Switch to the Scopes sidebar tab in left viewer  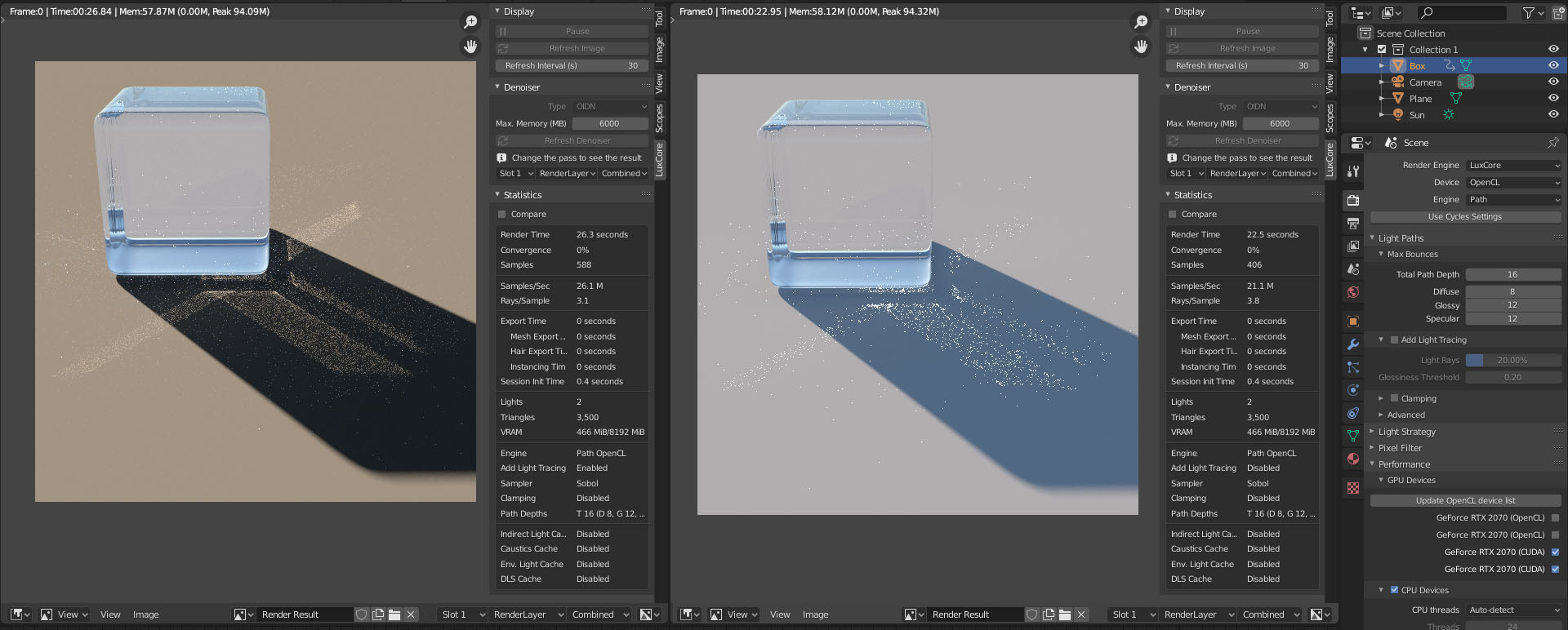coord(660,118)
